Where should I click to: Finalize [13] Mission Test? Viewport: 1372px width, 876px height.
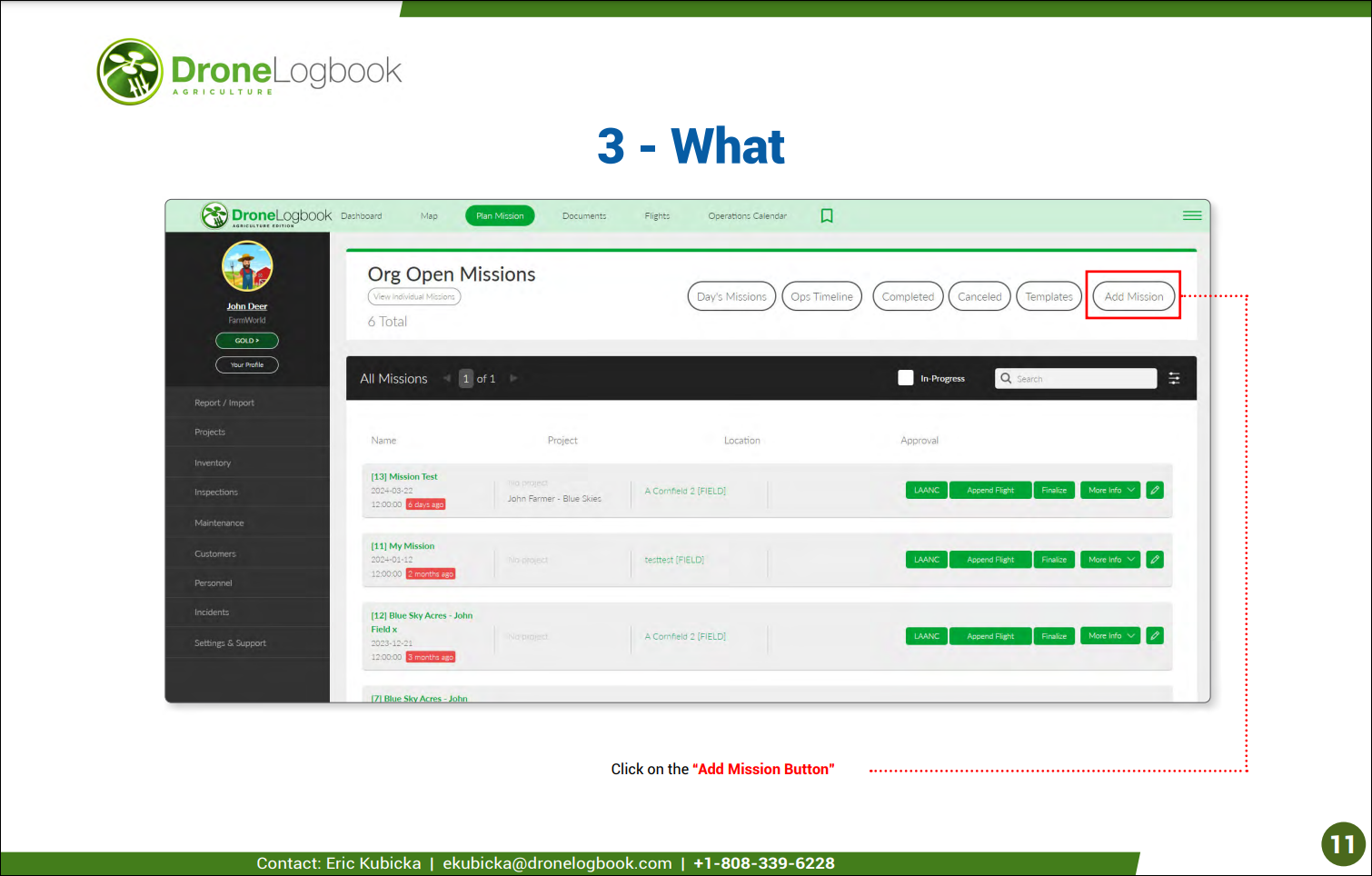click(x=1054, y=490)
